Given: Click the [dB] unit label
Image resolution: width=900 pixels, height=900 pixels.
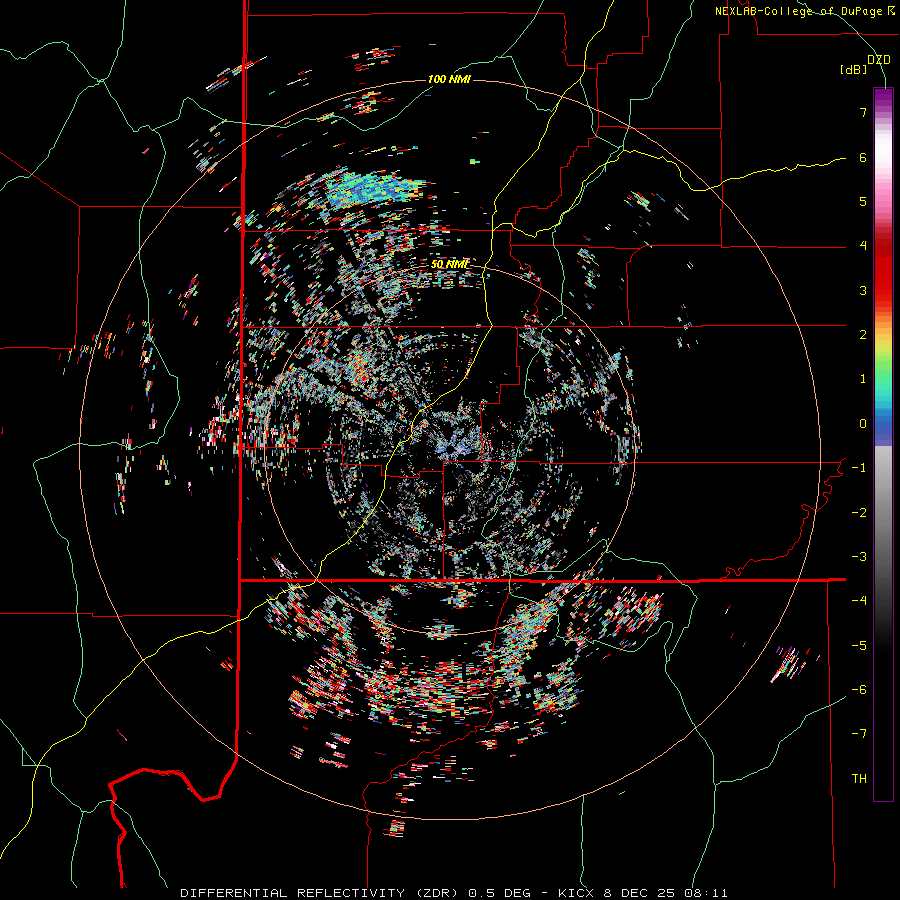Looking at the screenshot, I should coord(853,69).
